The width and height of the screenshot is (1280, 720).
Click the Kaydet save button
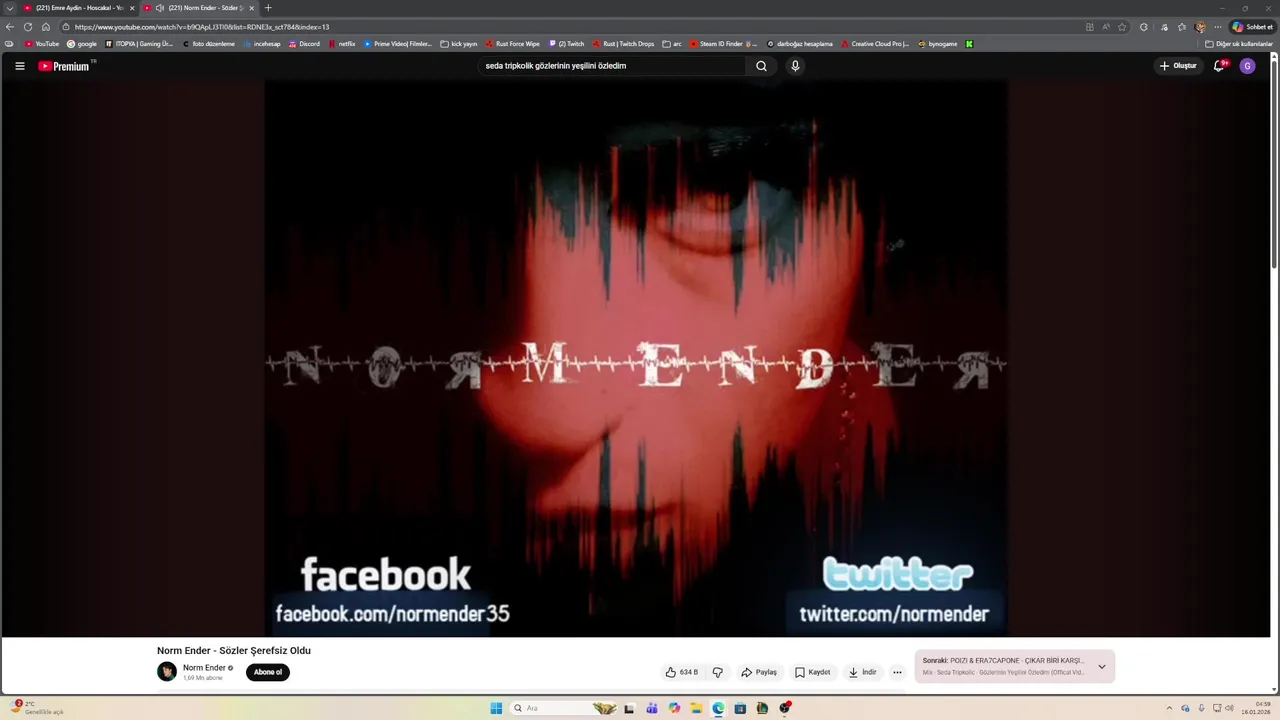coord(813,672)
